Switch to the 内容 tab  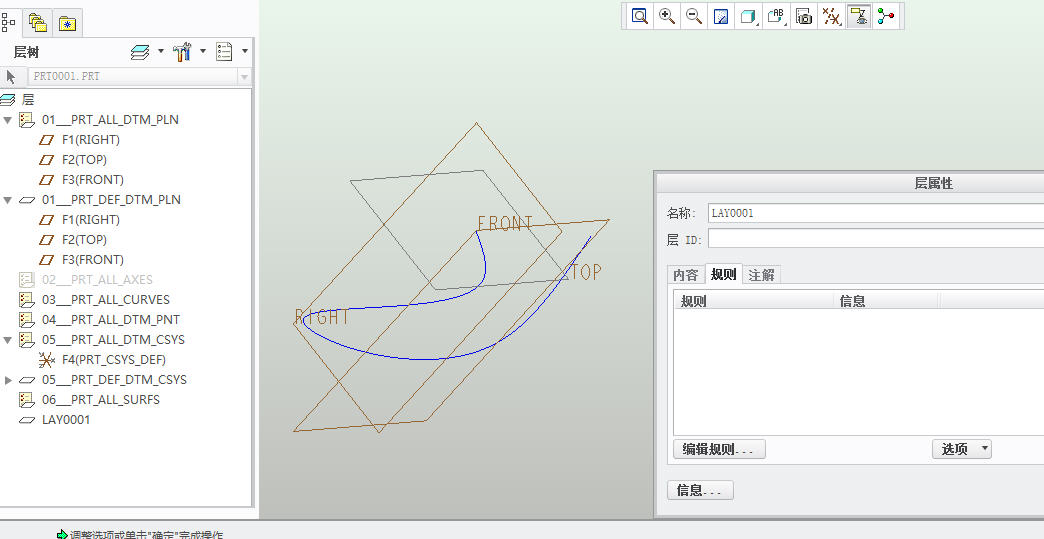686,275
